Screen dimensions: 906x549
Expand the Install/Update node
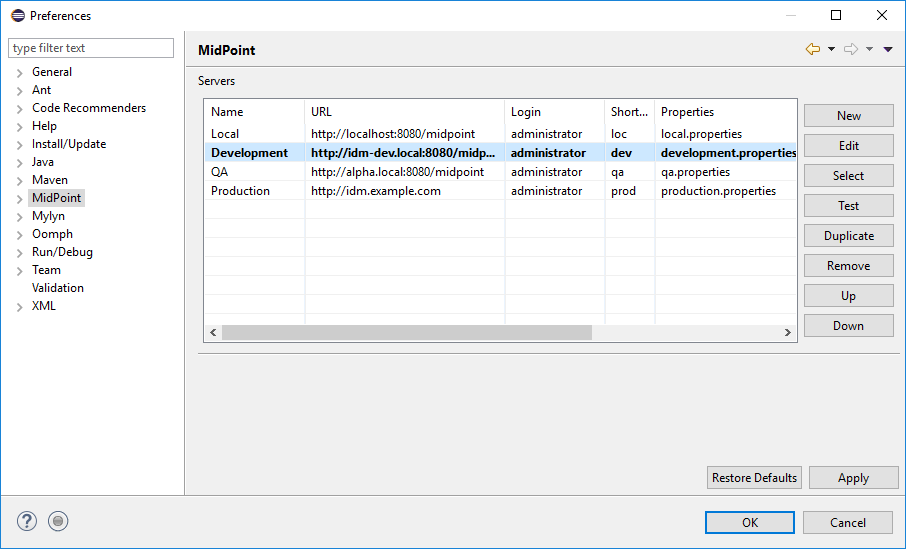pyautogui.click(x=20, y=144)
